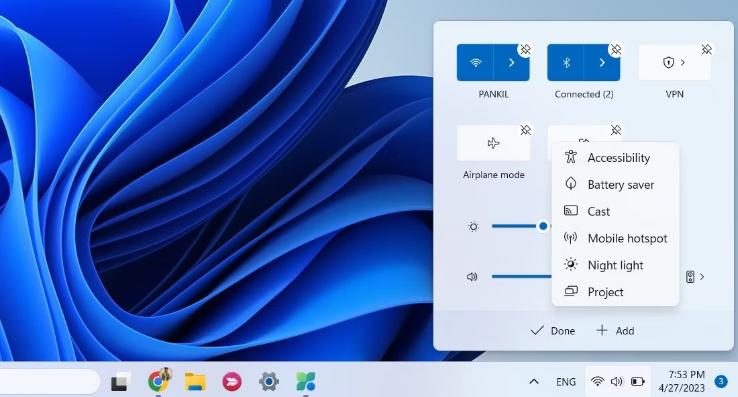Unpin the Wi-Fi quick setting tile
Image resolution: width=738 pixels, height=397 pixels.
[525, 49]
